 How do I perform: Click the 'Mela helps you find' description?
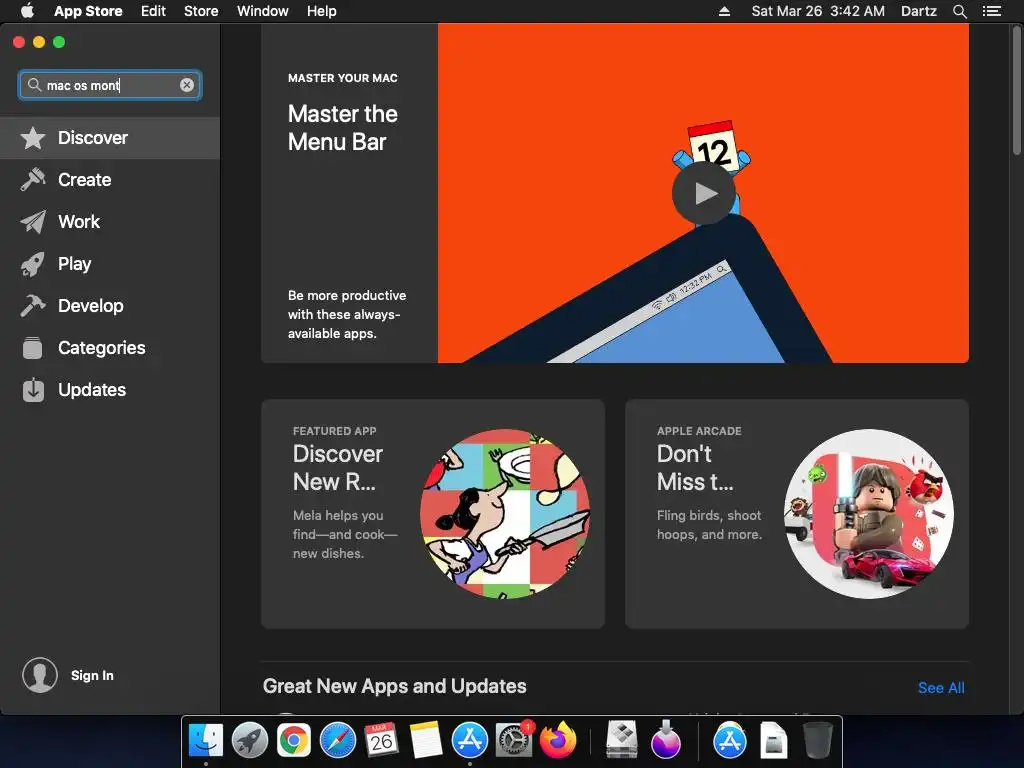[345, 534]
